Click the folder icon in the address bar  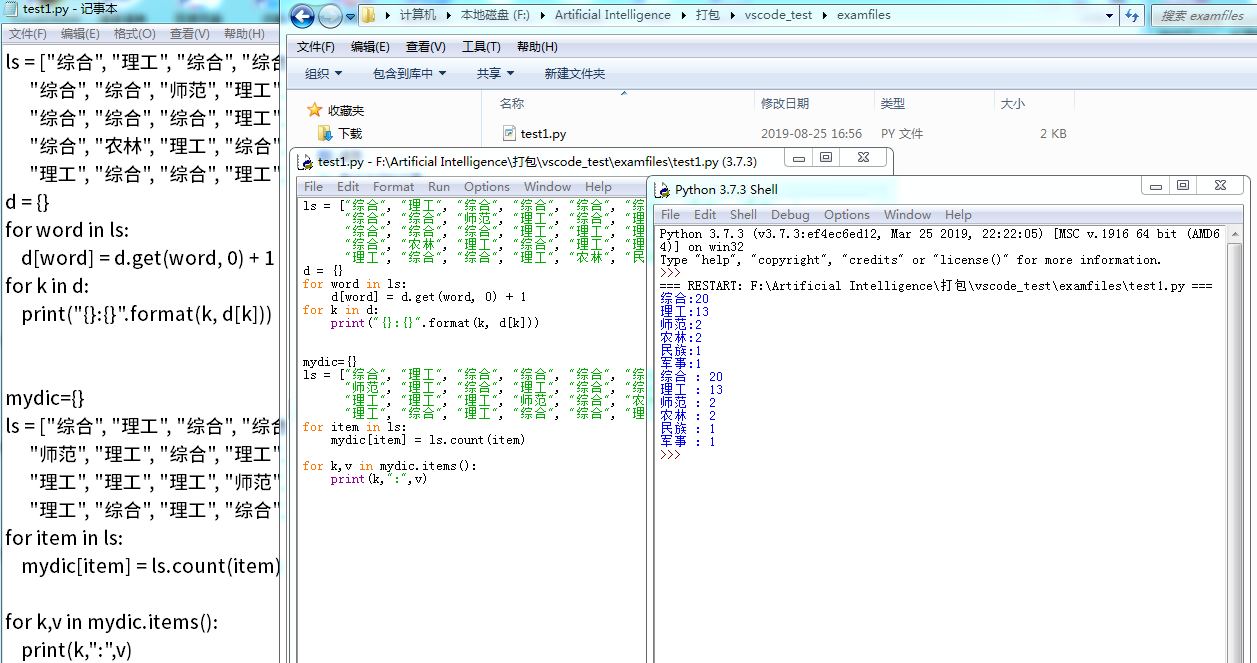(x=366, y=15)
